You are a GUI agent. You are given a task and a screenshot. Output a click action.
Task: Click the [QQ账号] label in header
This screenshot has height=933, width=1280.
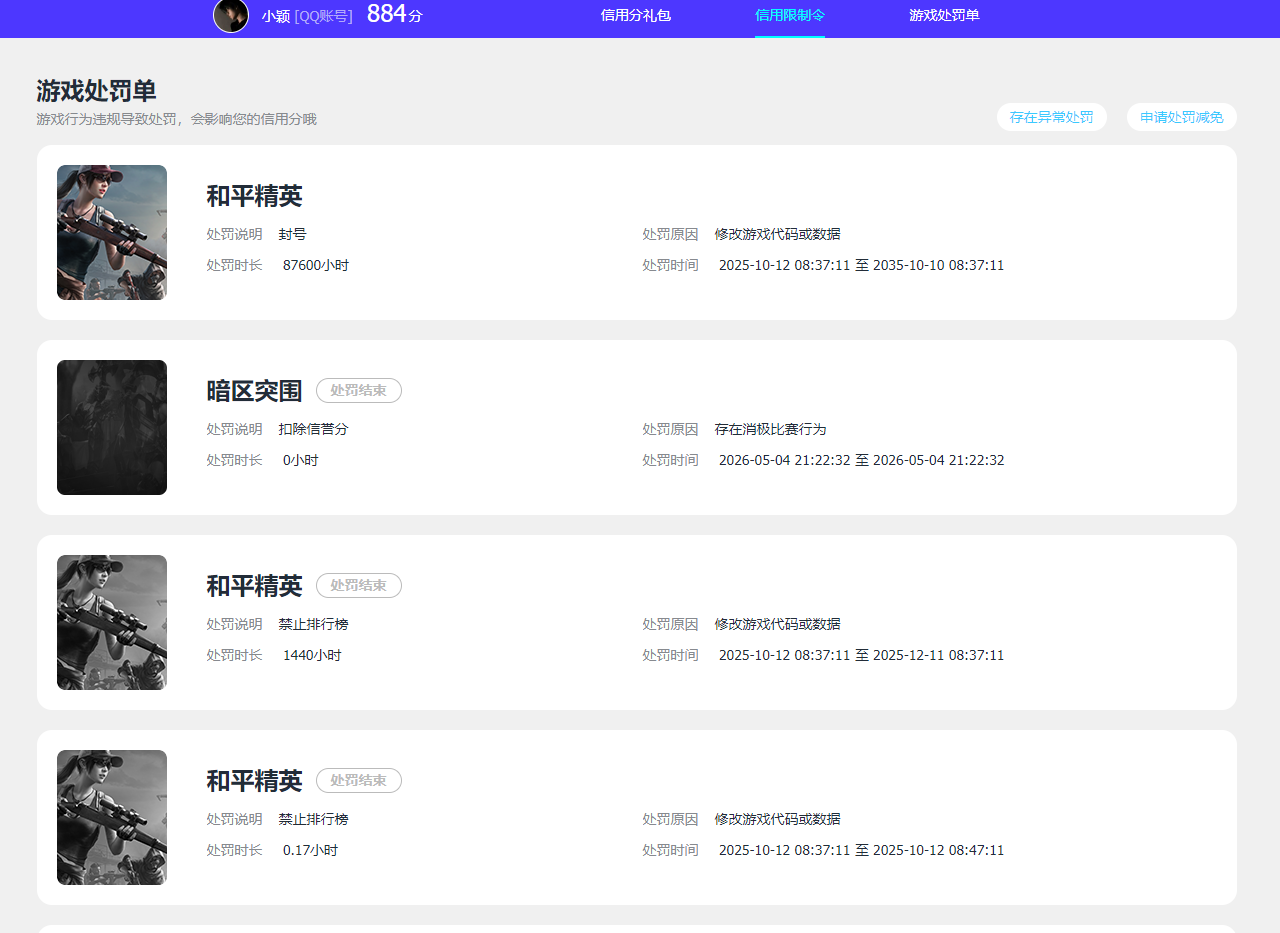click(323, 17)
